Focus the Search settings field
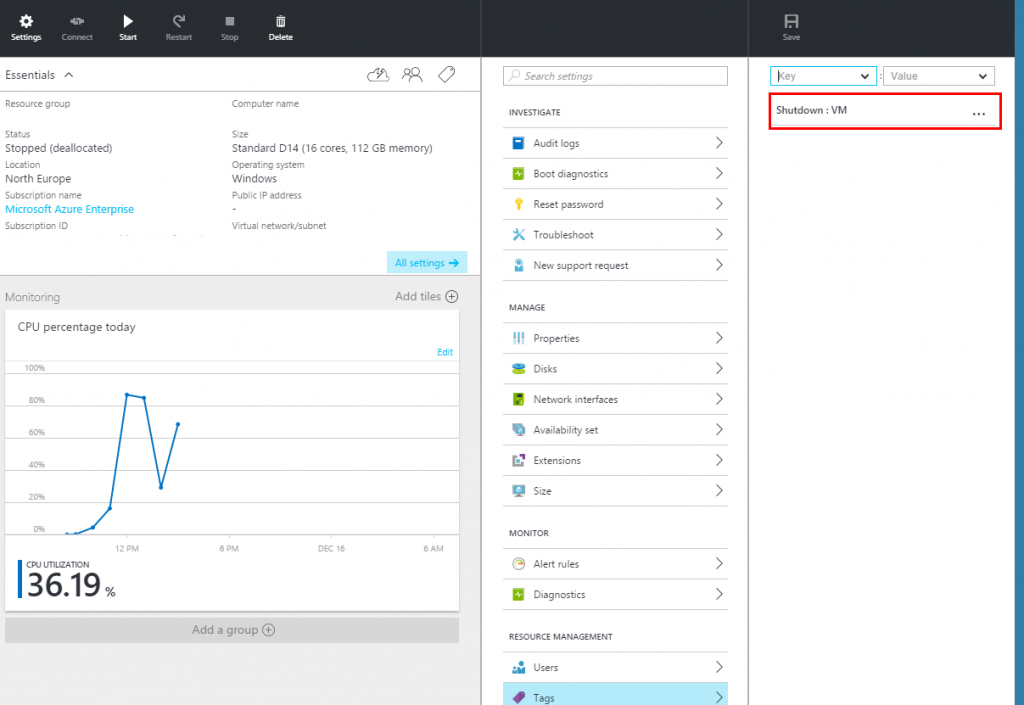This screenshot has height=705, width=1024. pyautogui.click(x=615, y=76)
